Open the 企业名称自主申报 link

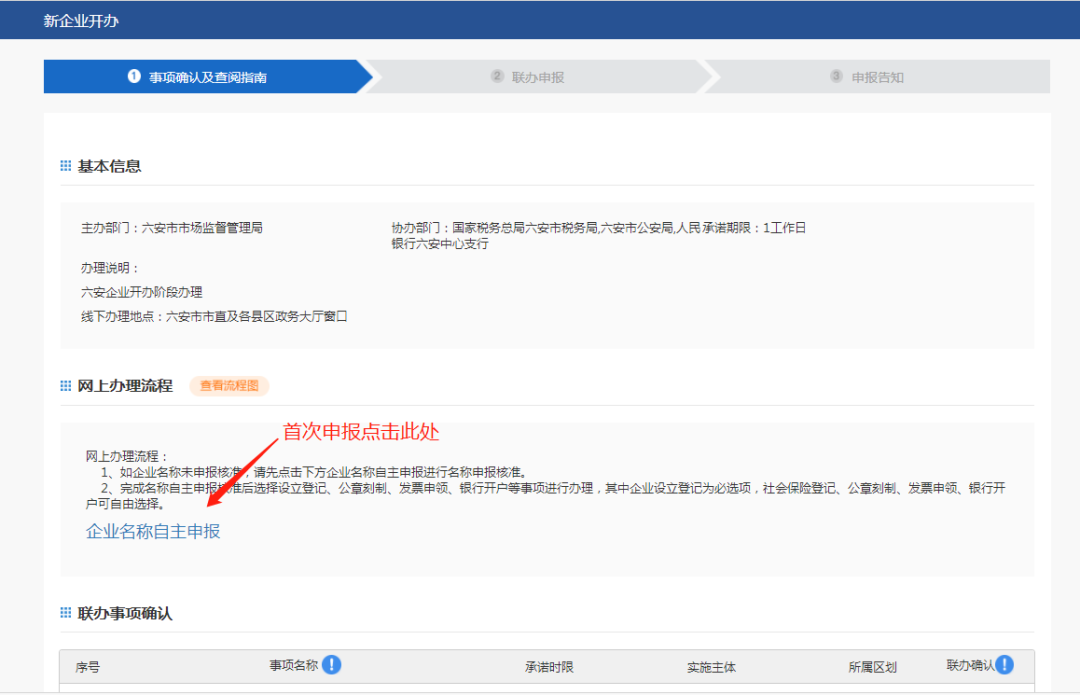153,532
